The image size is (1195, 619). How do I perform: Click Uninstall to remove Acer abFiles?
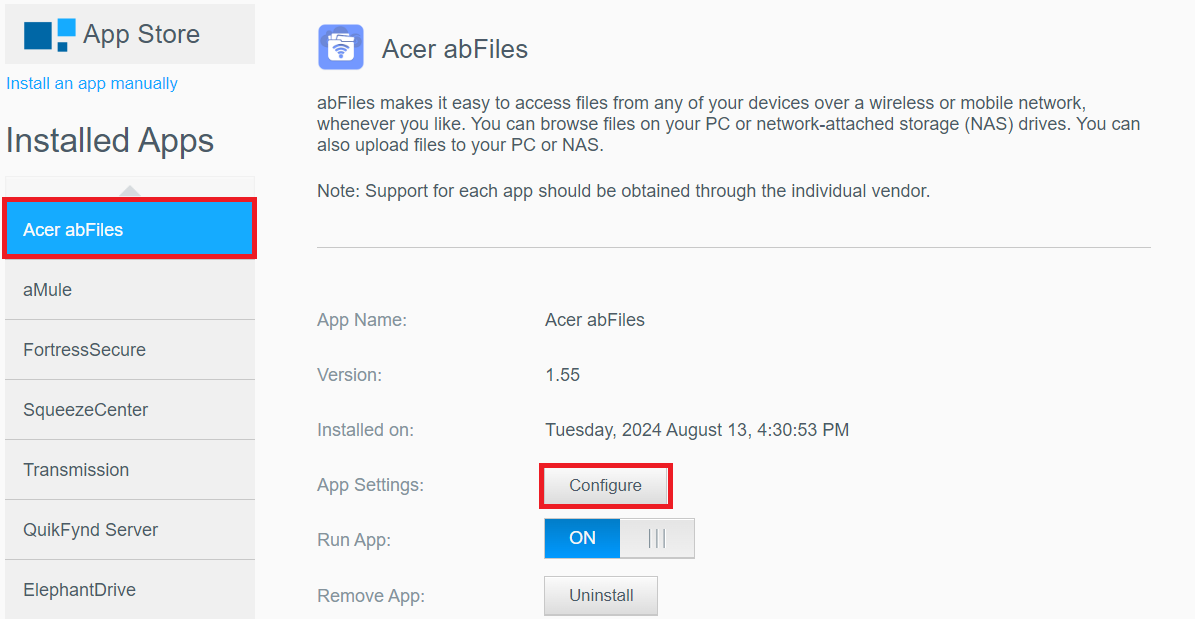(x=600, y=595)
